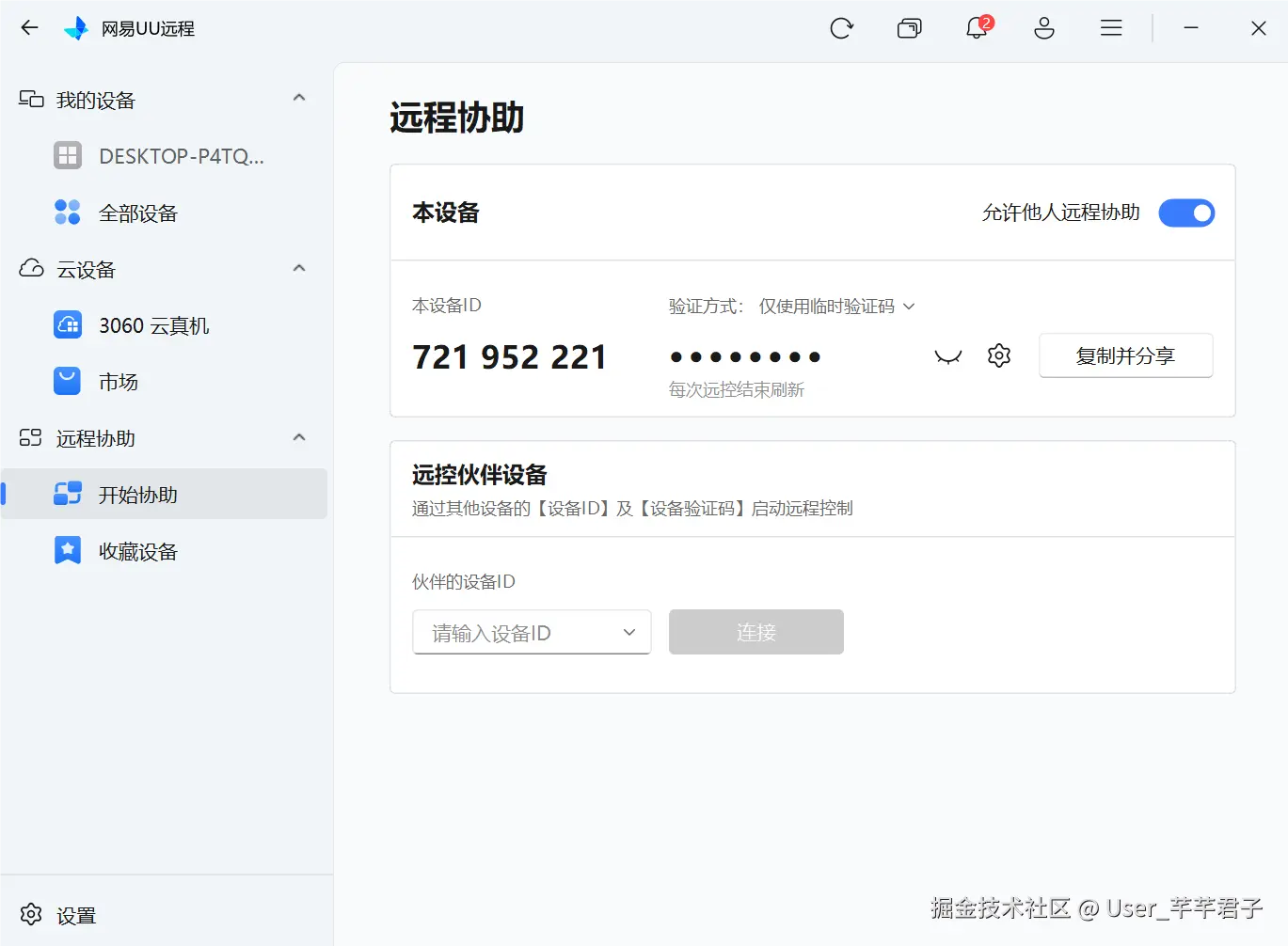Click the back arrow icon
This screenshot has height=946, width=1288.
pyautogui.click(x=30, y=28)
